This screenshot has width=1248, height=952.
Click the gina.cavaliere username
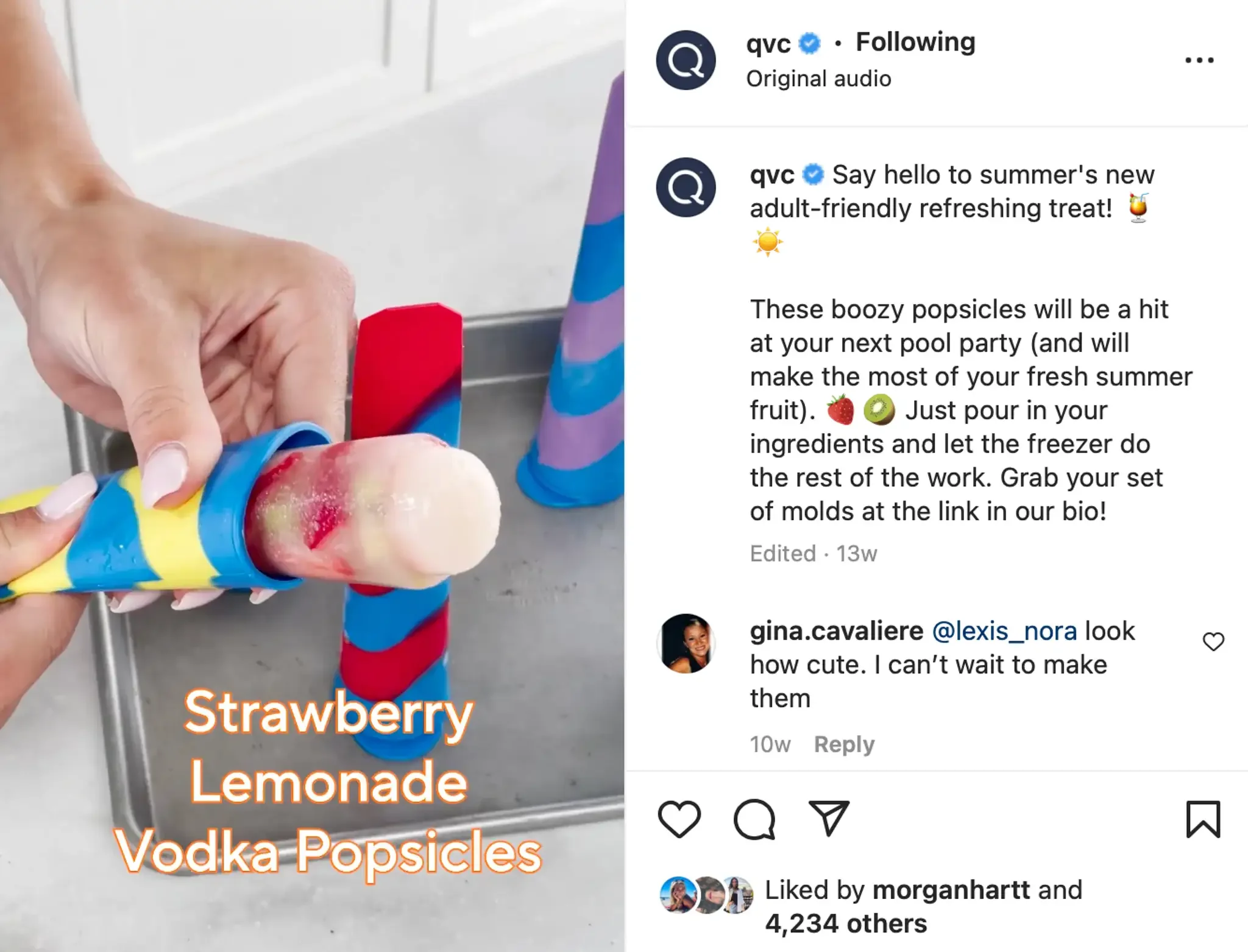tap(837, 632)
